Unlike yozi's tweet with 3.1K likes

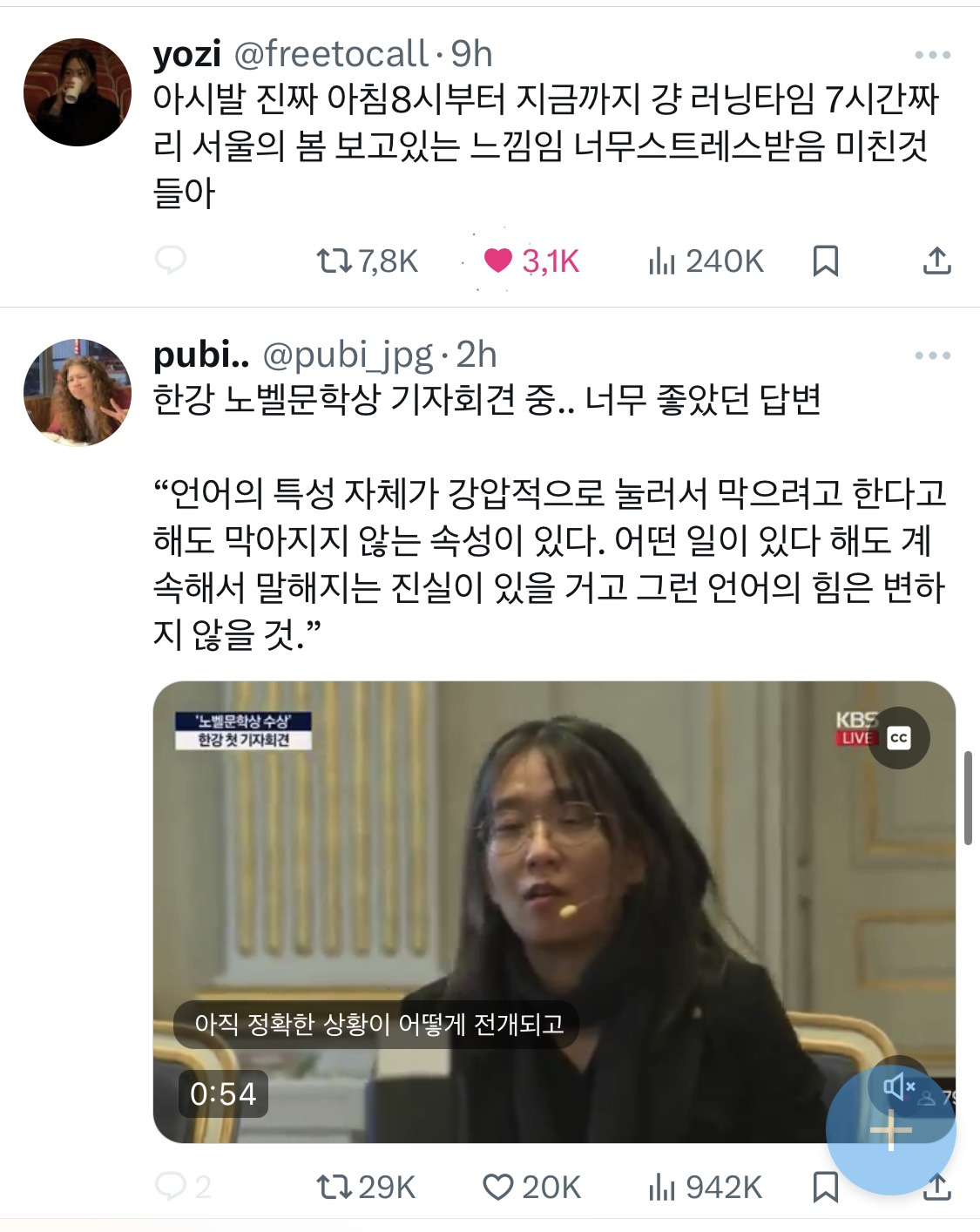tap(531, 261)
